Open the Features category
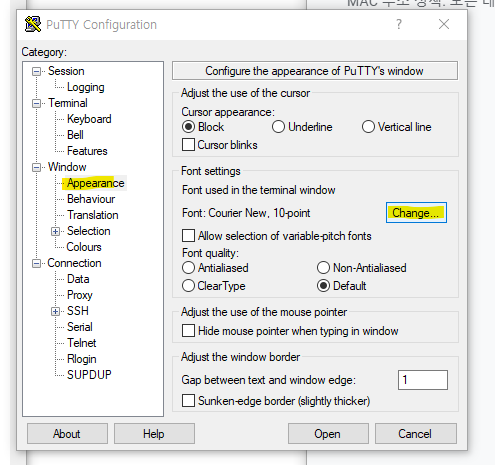Screen dimensions: 495x465 tap(87, 151)
